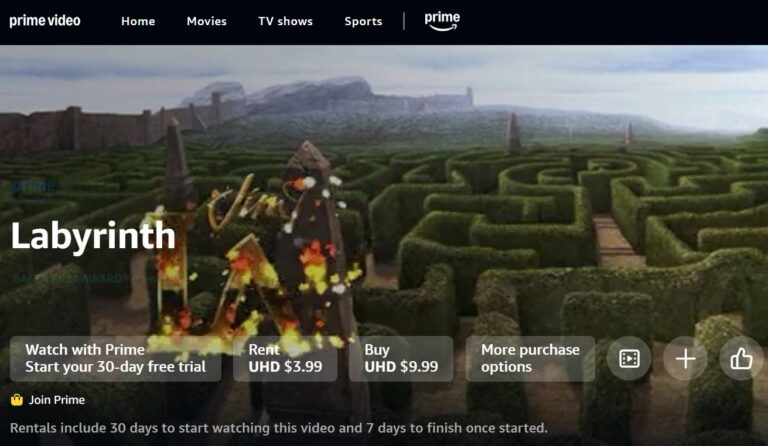Click the yellow shopping bag icon

17,400
